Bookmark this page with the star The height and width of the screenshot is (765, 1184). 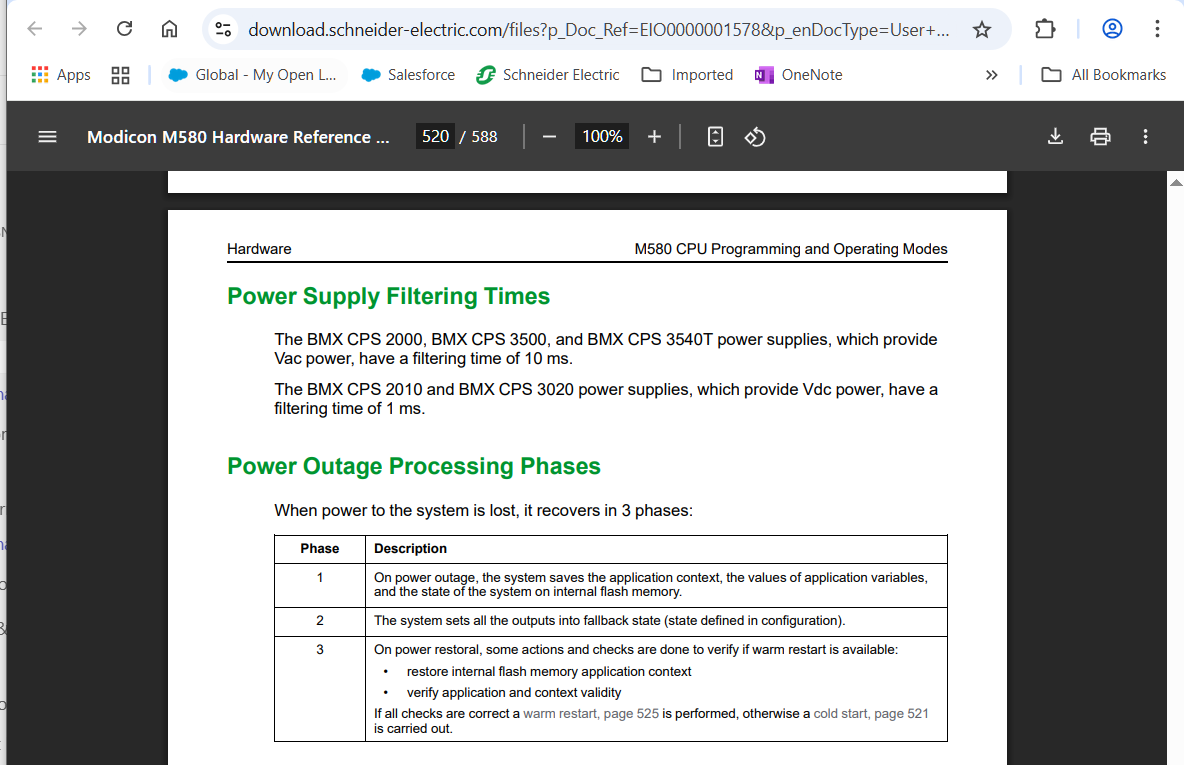click(x=982, y=29)
